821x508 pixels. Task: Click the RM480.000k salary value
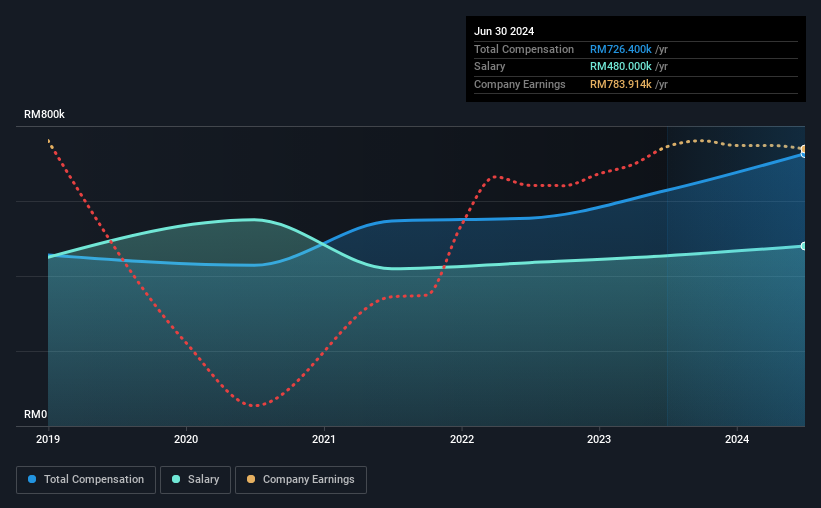coord(620,67)
